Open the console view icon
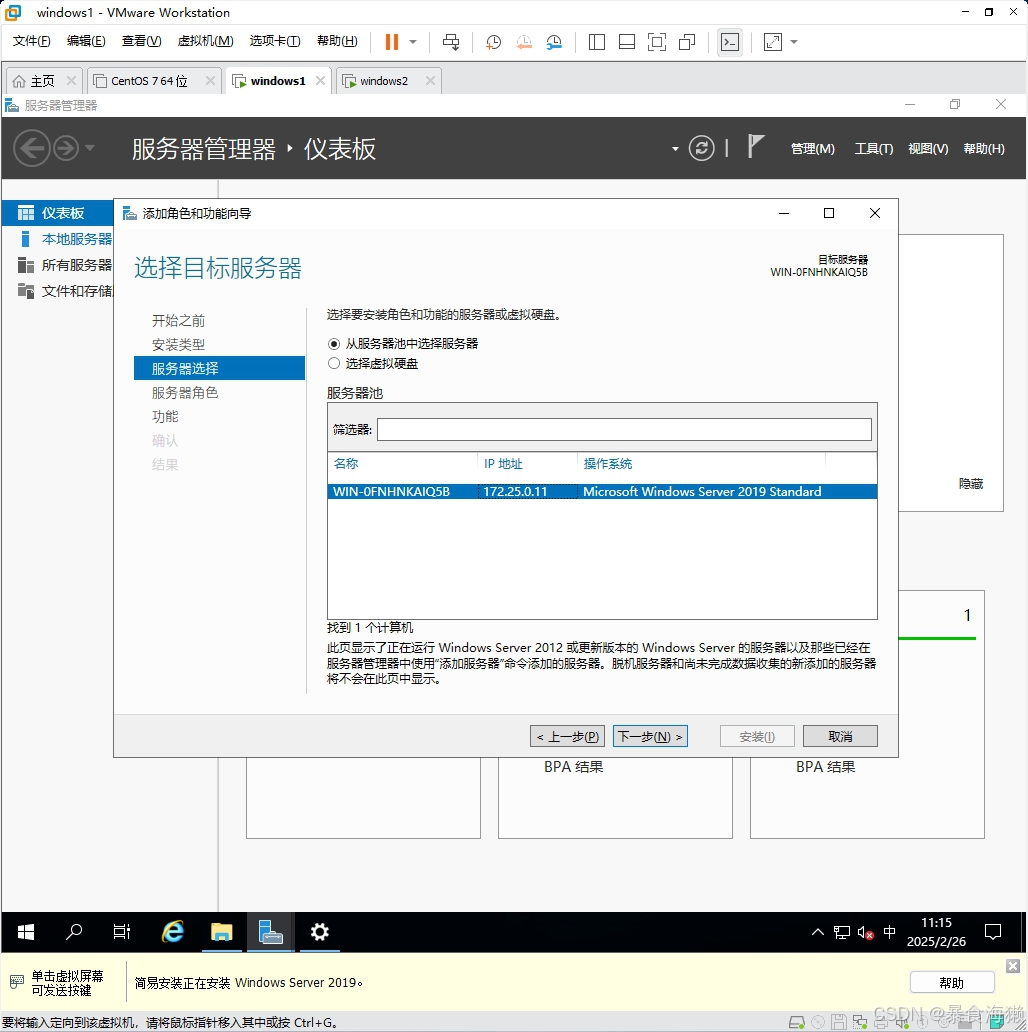This screenshot has height=1032, width=1028. (x=730, y=41)
